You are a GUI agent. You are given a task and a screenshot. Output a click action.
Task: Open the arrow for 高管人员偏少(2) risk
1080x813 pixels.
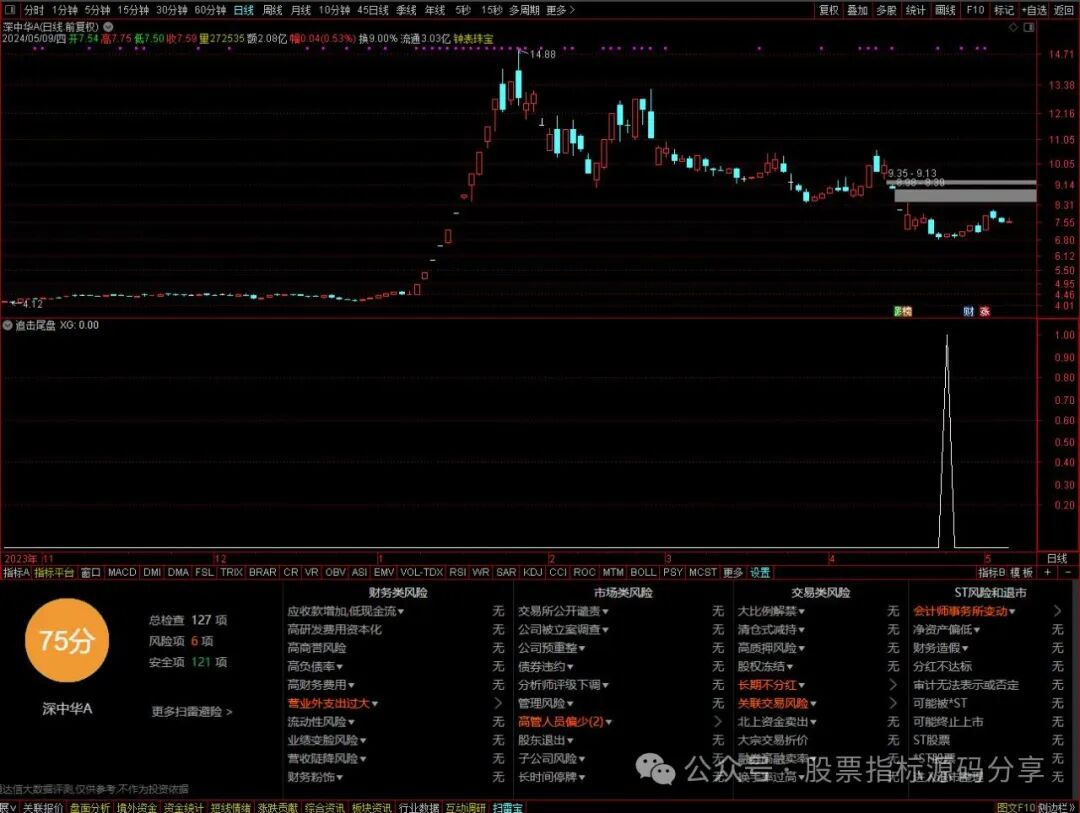click(718, 721)
